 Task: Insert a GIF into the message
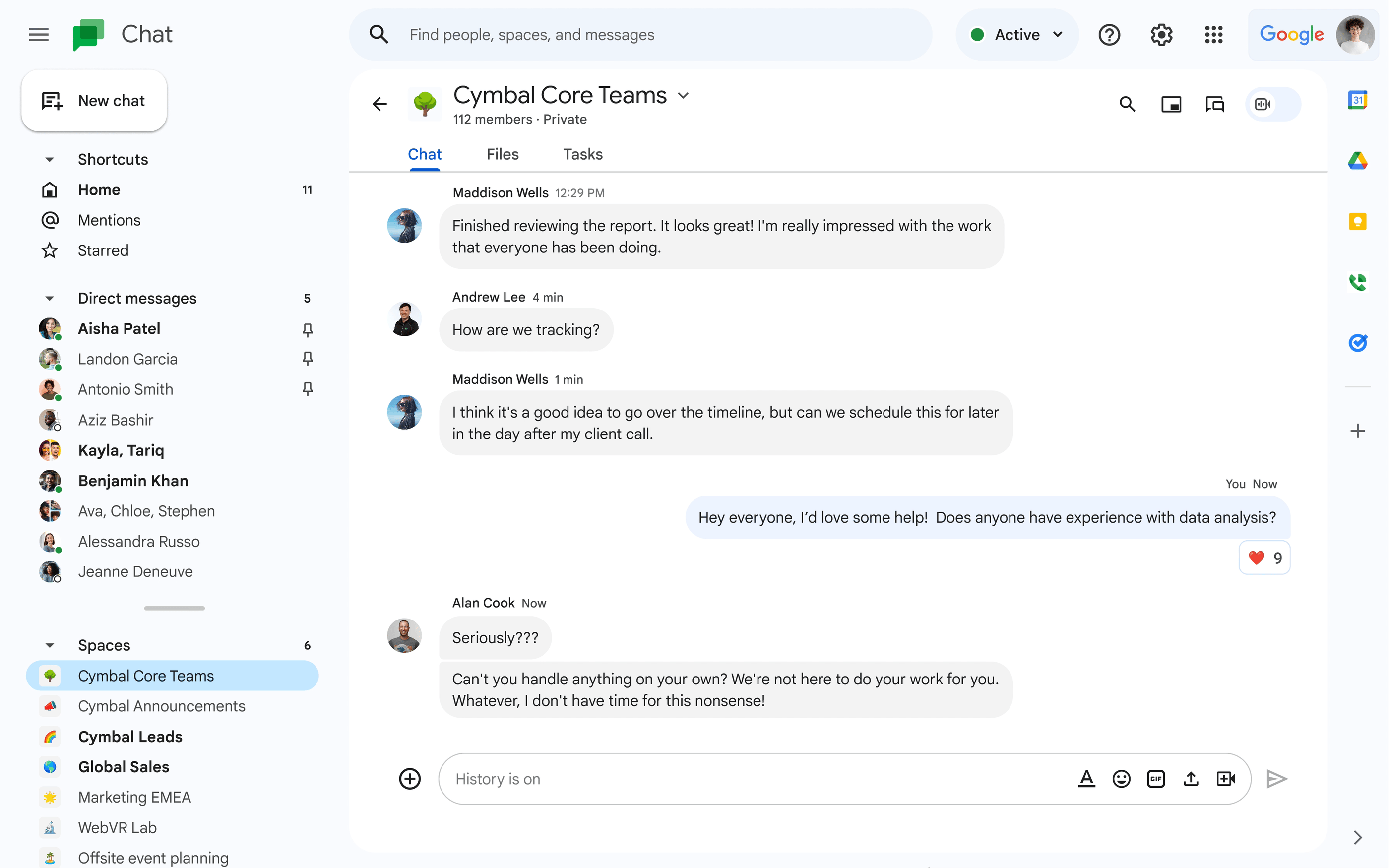[x=1156, y=778]
